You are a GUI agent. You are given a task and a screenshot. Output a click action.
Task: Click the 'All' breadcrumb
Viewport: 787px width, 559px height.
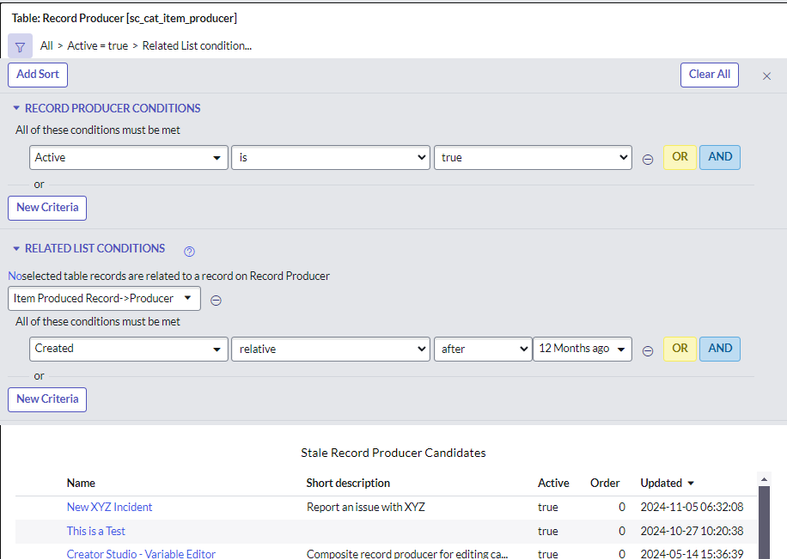pos(47,46)
